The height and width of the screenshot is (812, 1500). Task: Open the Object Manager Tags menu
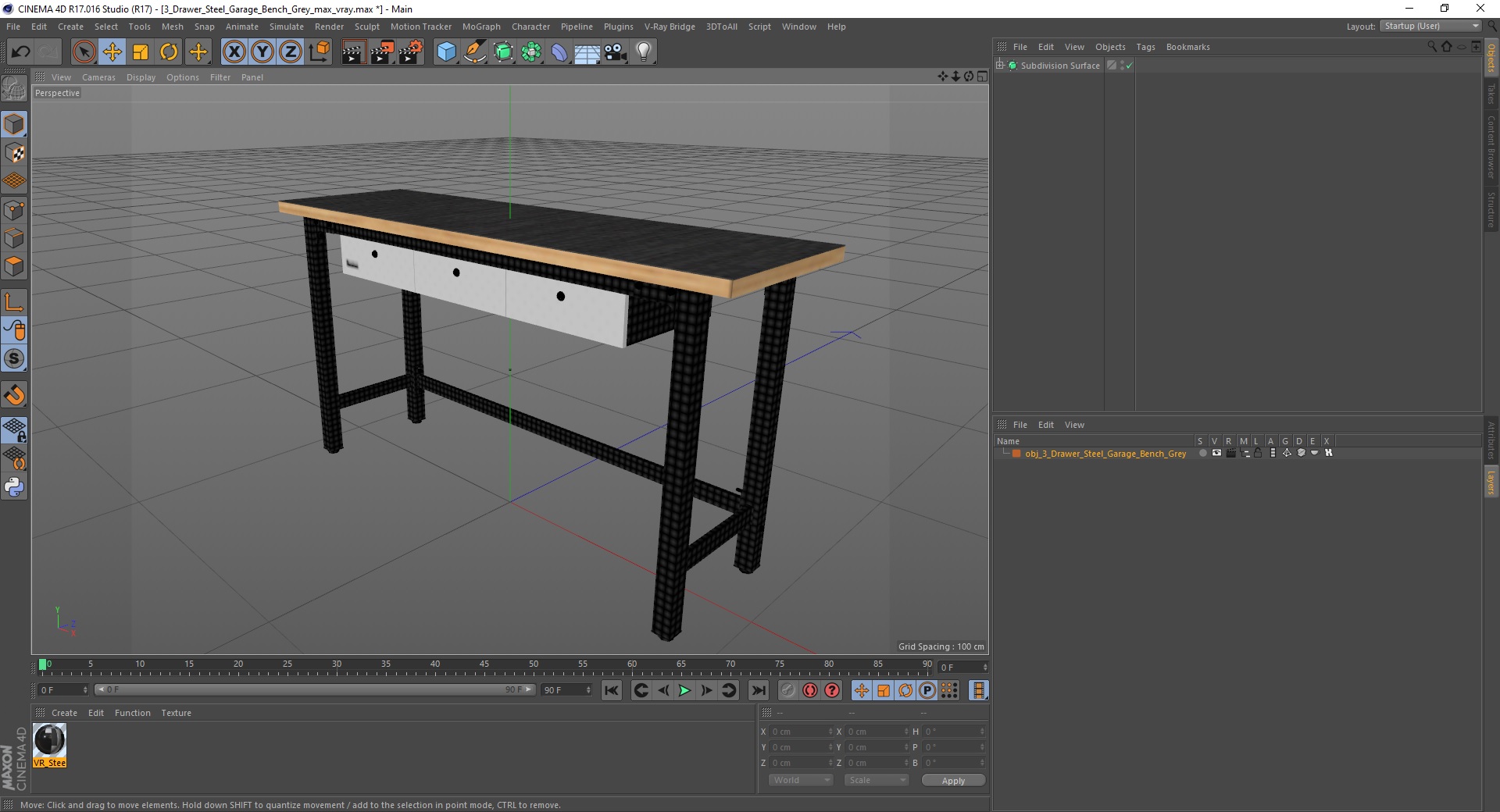tap(1145, 47)
